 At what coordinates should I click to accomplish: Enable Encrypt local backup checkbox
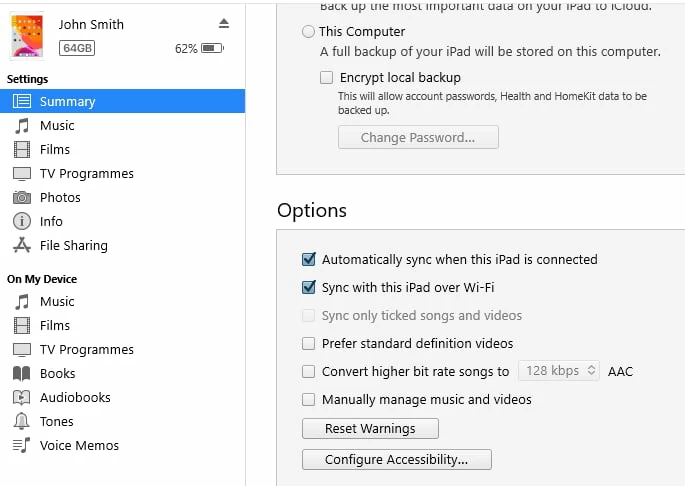[326, 77]
